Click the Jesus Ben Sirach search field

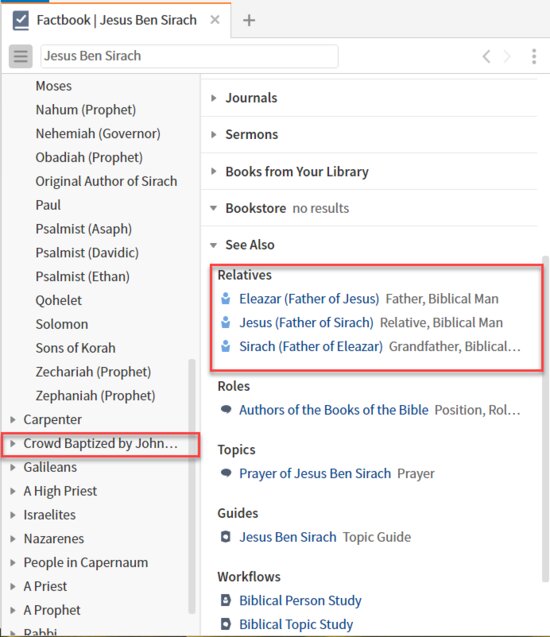click(189, 56)
